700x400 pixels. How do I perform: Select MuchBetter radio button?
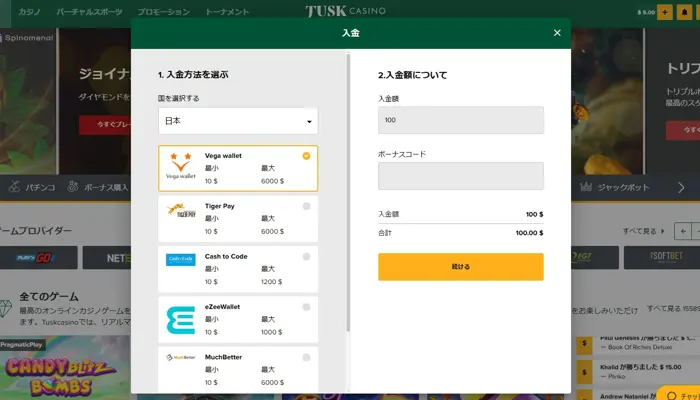click(x=306, y=357)
